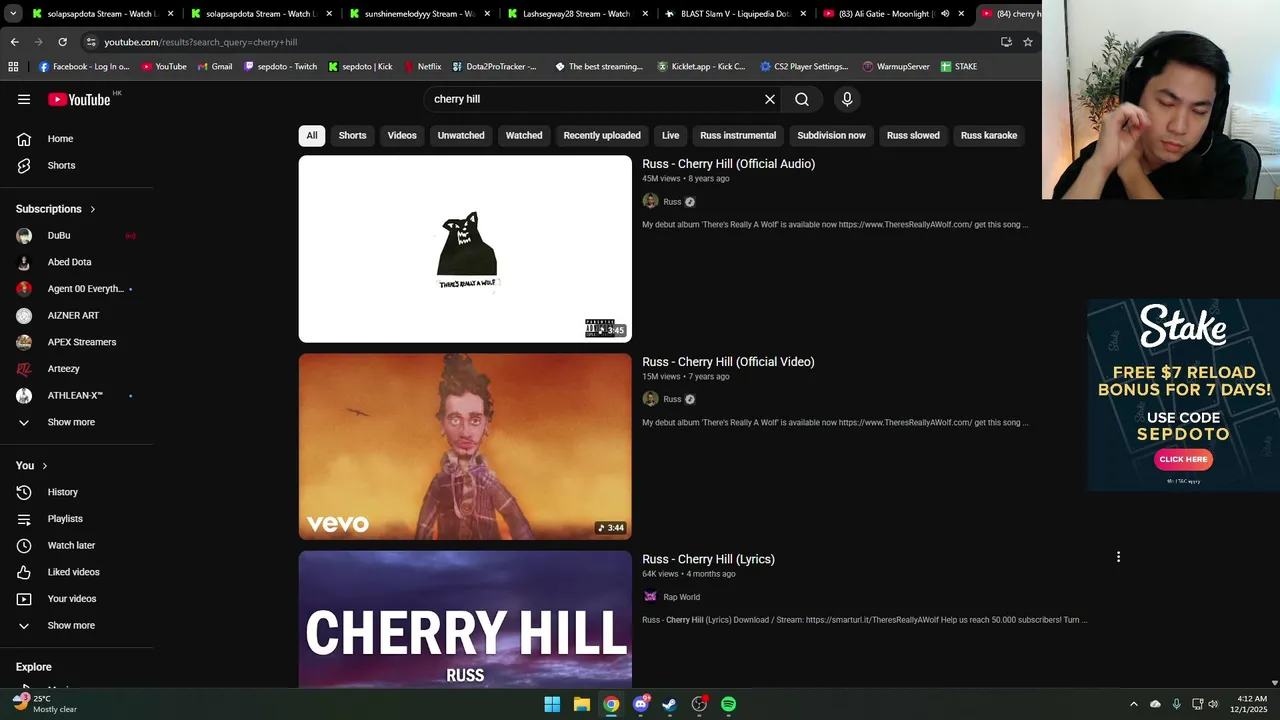
Task: Select the Russ instrumental chip
Action: (738, 135)
